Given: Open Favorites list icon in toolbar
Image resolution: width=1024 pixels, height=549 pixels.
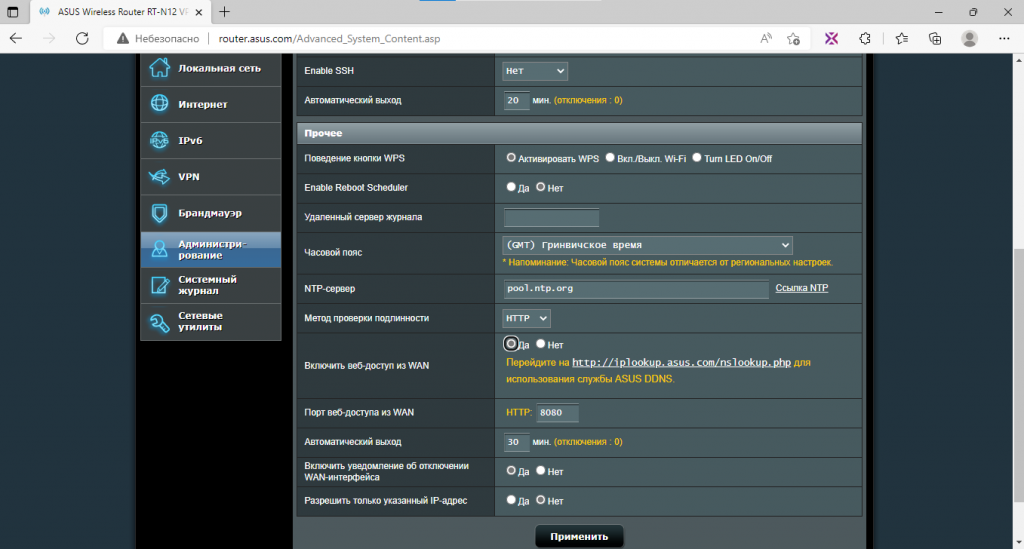Looking at the screenshot, I should (x=902, y=39).
